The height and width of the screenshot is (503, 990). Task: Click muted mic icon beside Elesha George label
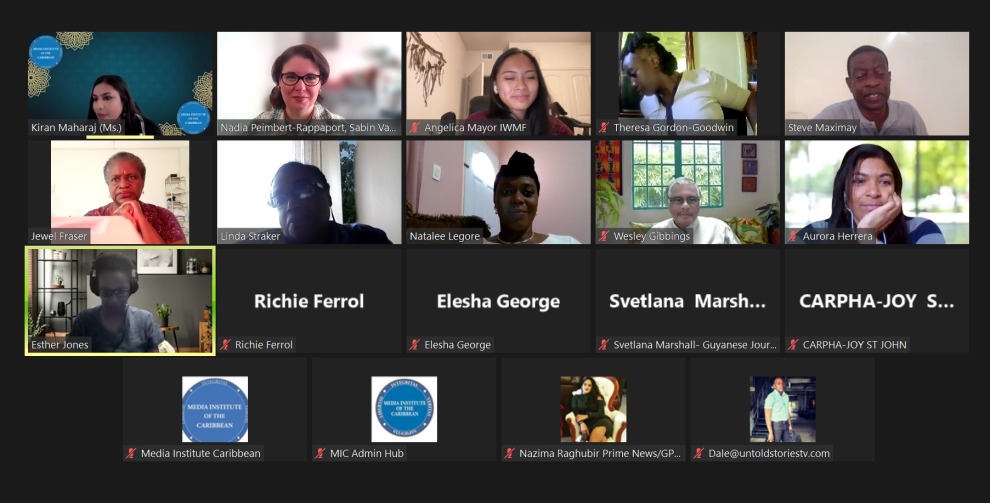point(415,345)
